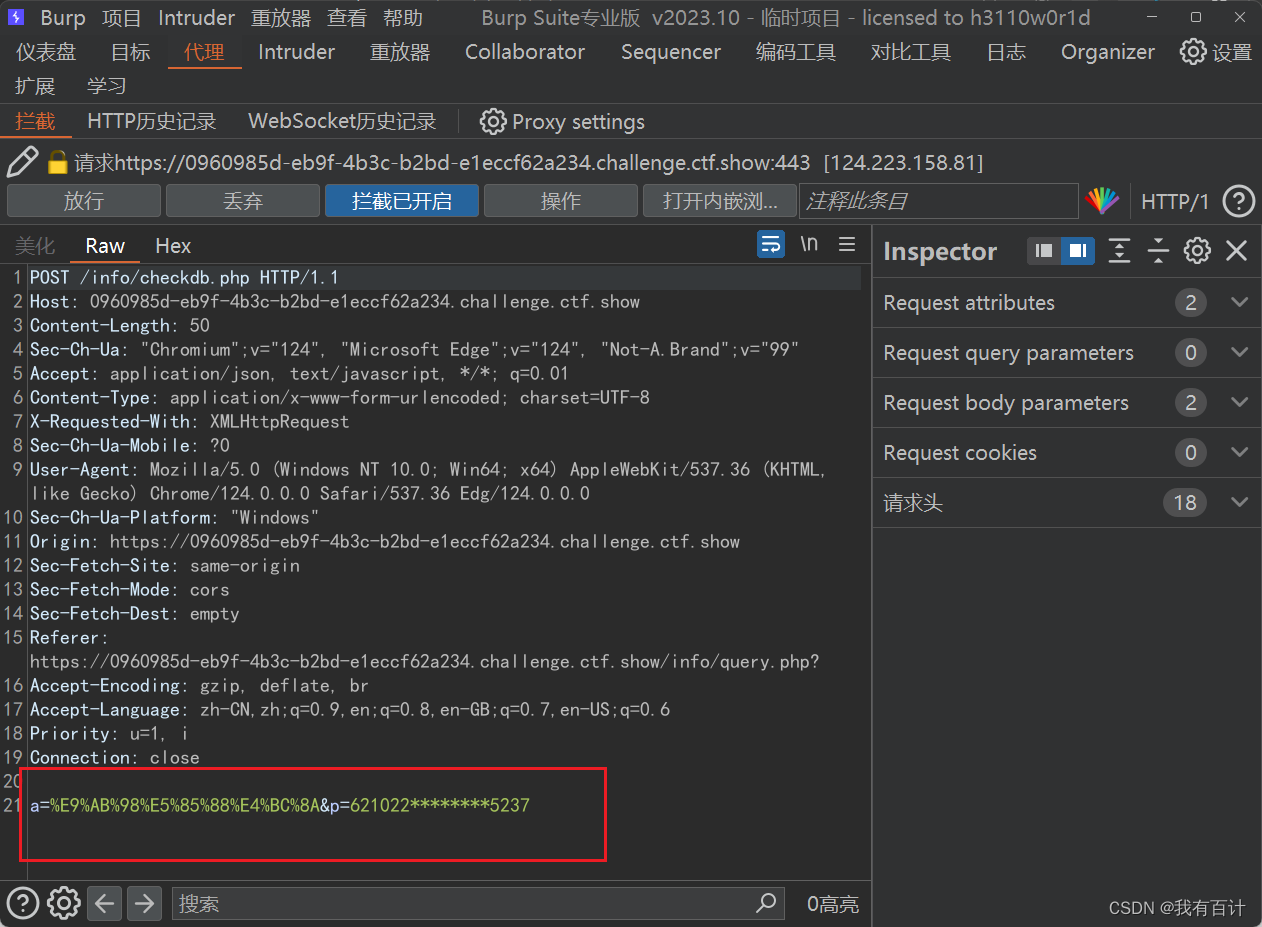Open the 查看 menu
Screen dimensions: 1262x927
(347, 18)
